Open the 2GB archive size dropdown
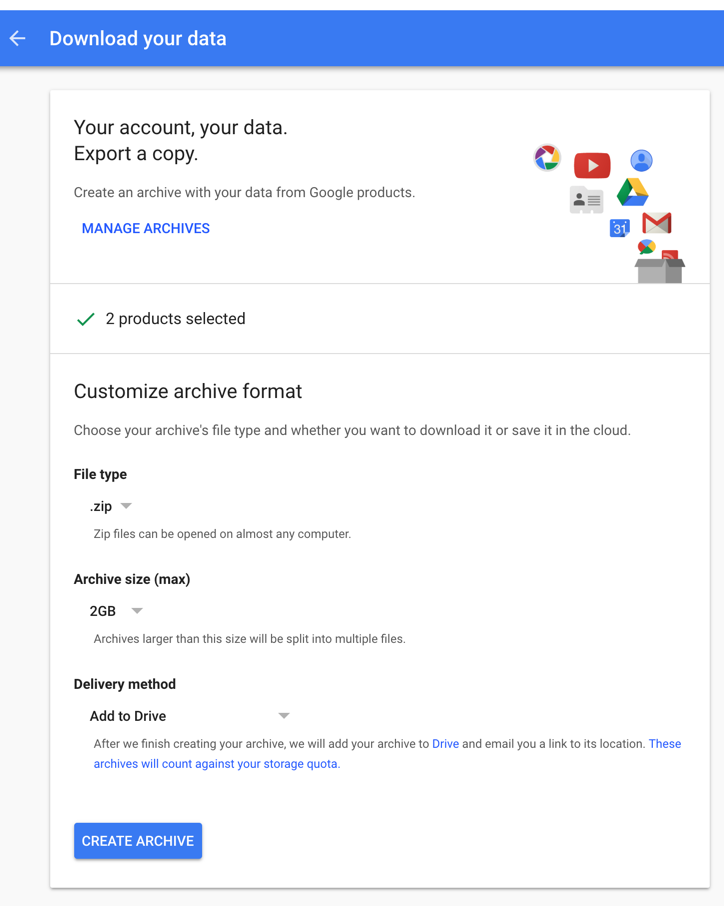Screen dimensions: 724x906 (x=116, y=611)
